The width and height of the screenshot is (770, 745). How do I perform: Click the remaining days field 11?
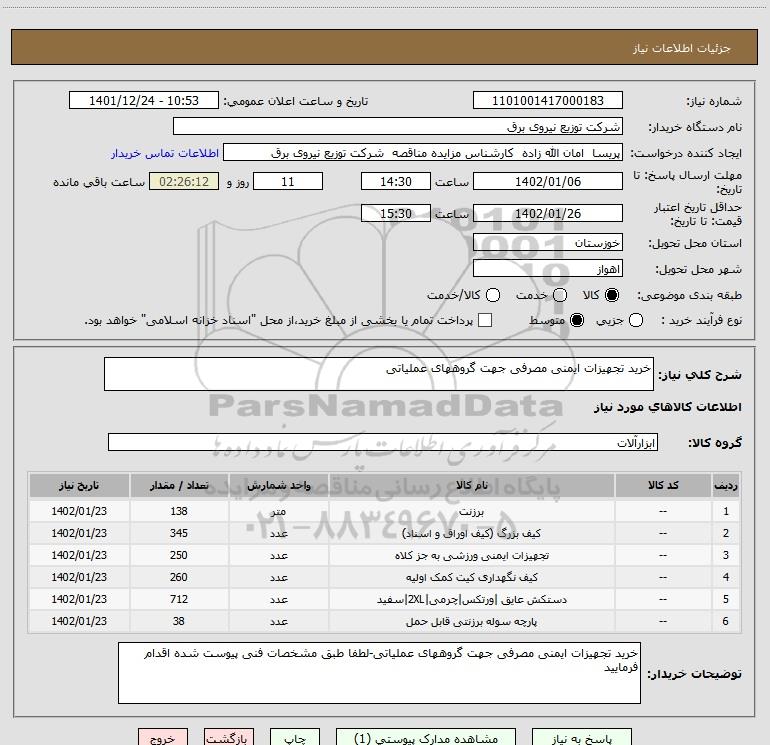(x=288, y=181)
